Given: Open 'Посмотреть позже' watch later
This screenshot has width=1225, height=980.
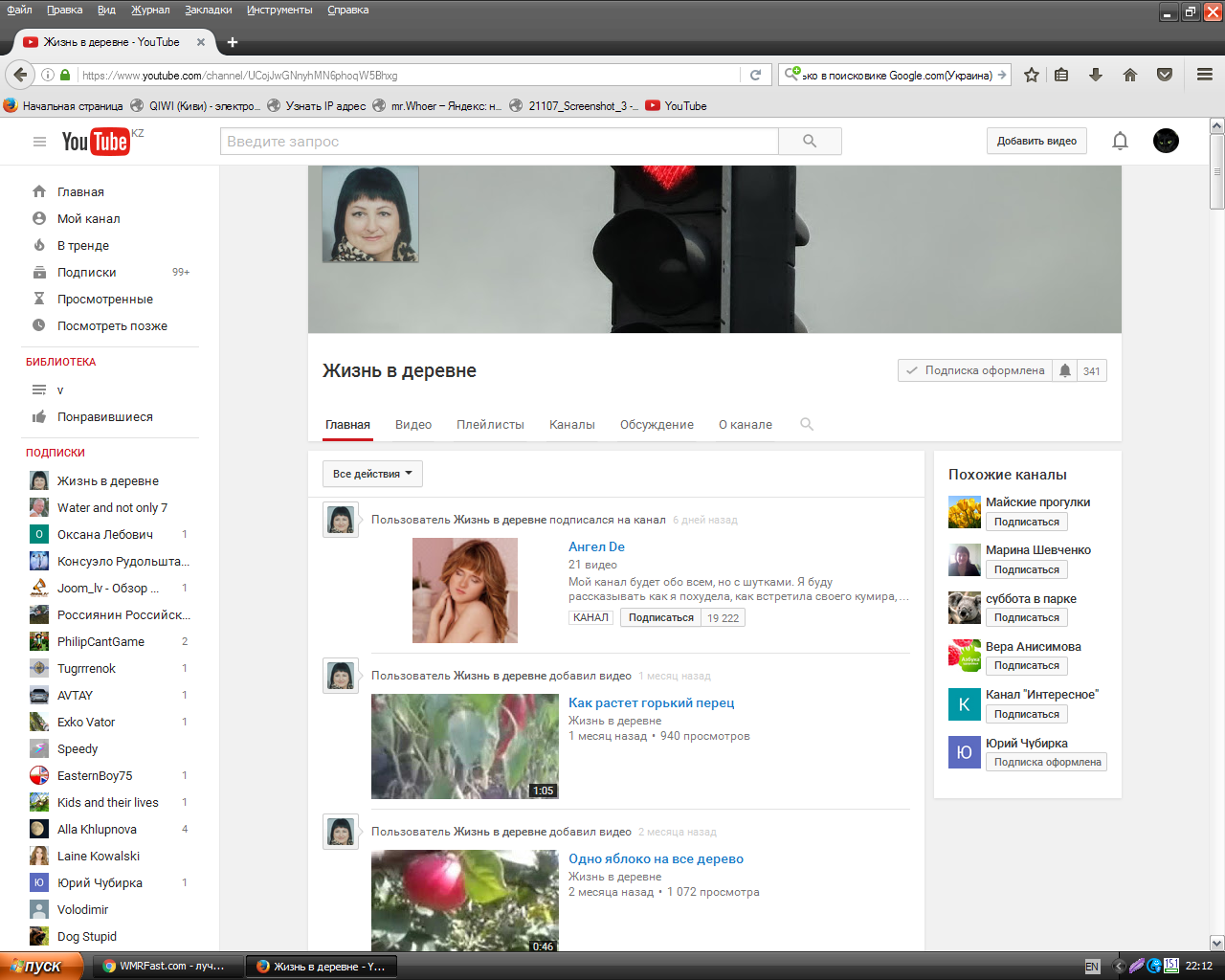Looking at the screenshot, I should [112, 325].
